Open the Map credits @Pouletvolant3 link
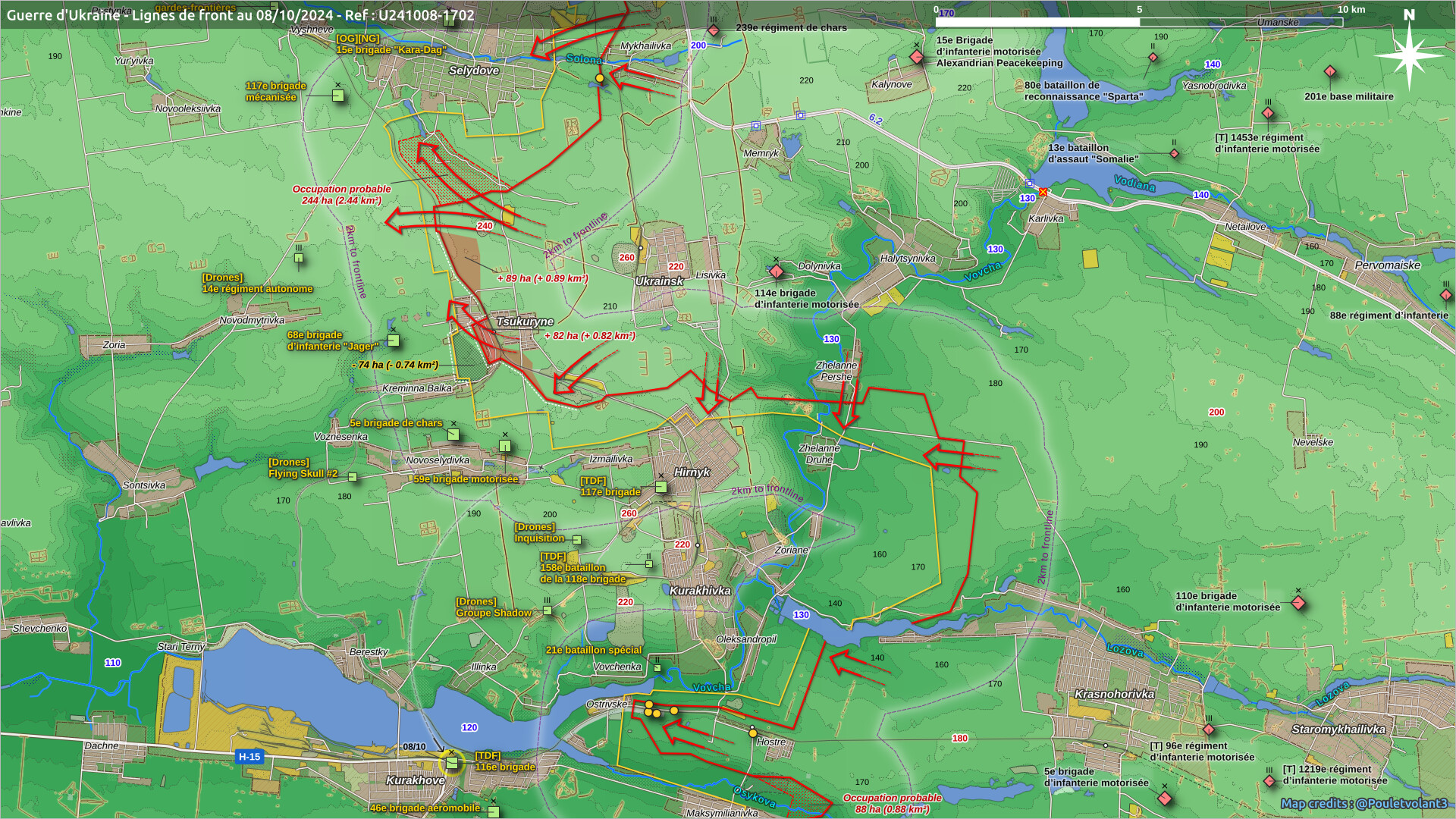The height and width of the screenshot is (819, 1456). tap(1363, 804)
